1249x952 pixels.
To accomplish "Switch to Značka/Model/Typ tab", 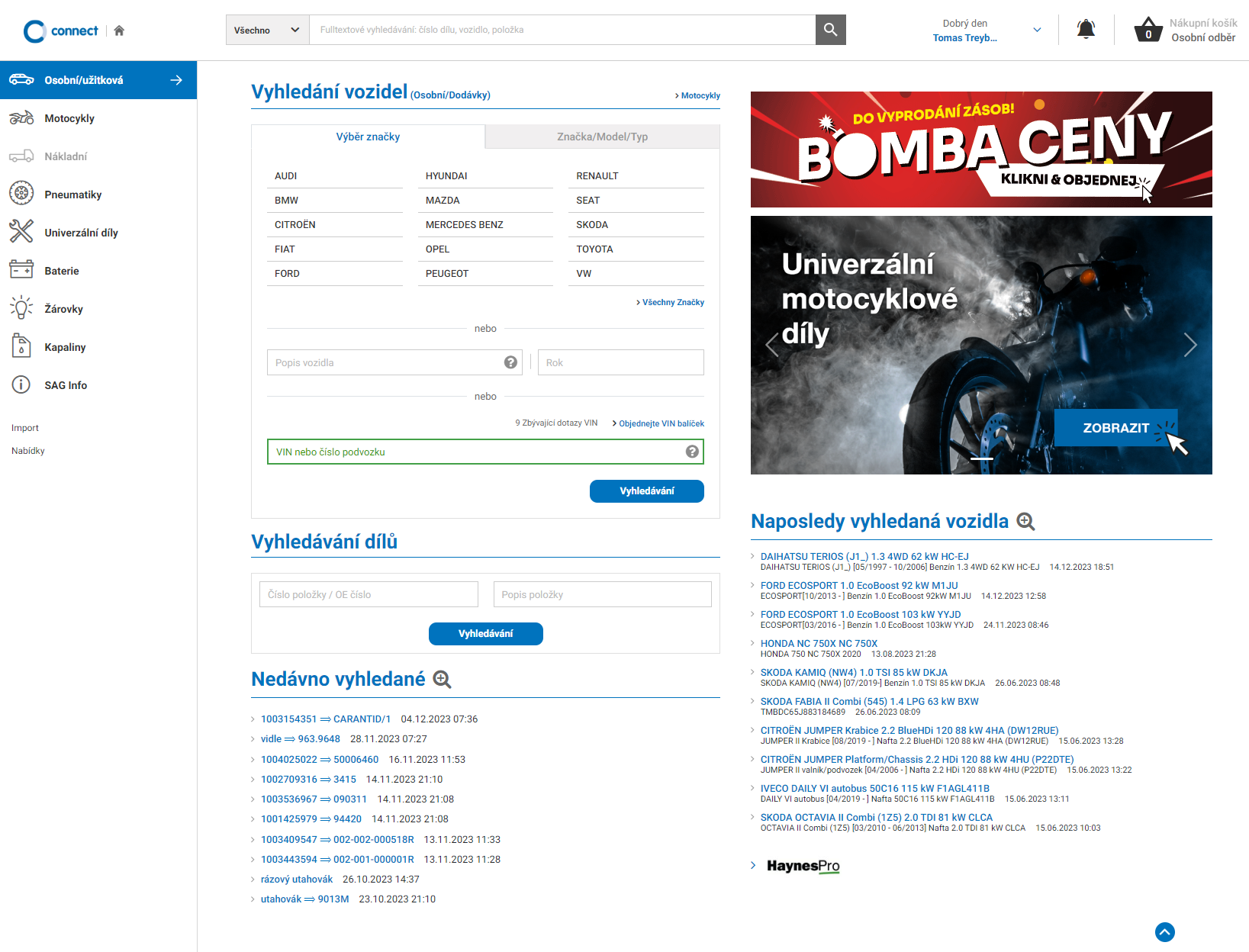I will point(602,137).
